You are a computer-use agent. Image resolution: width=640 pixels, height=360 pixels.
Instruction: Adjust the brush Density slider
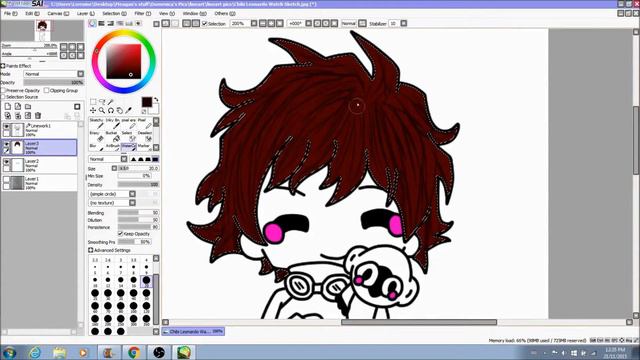click(x=138, y=184)
